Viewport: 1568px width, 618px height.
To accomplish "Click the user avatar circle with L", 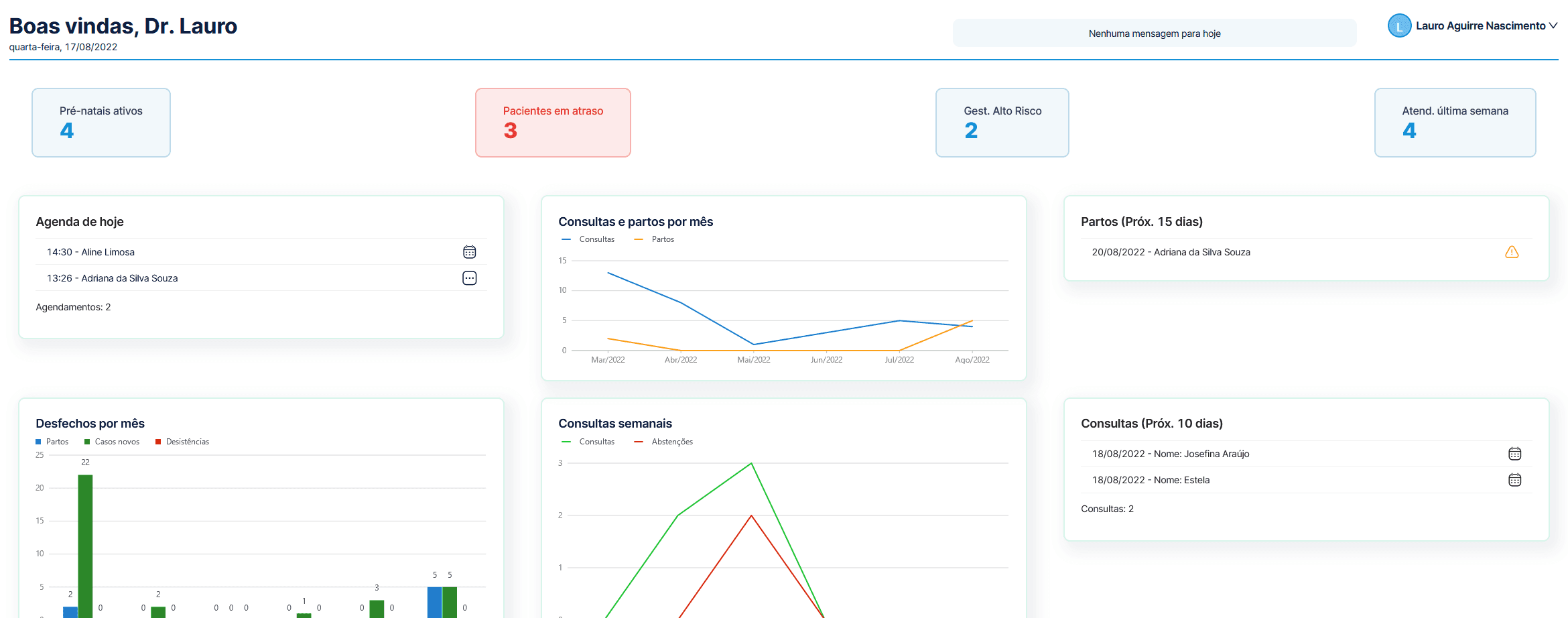I will [x=1399, y=26].
